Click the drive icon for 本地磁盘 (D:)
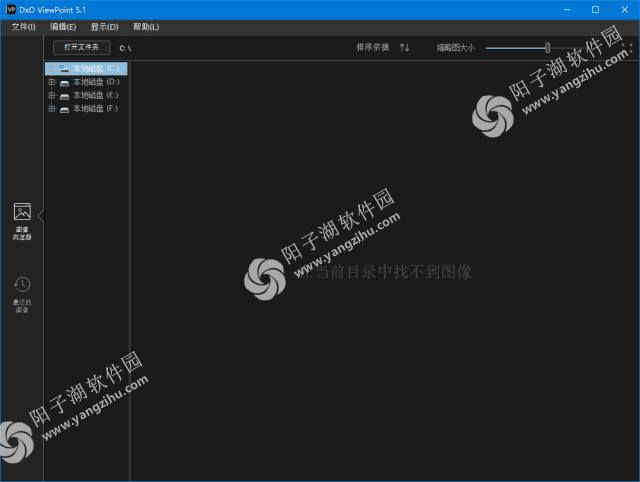 (64, 83)
